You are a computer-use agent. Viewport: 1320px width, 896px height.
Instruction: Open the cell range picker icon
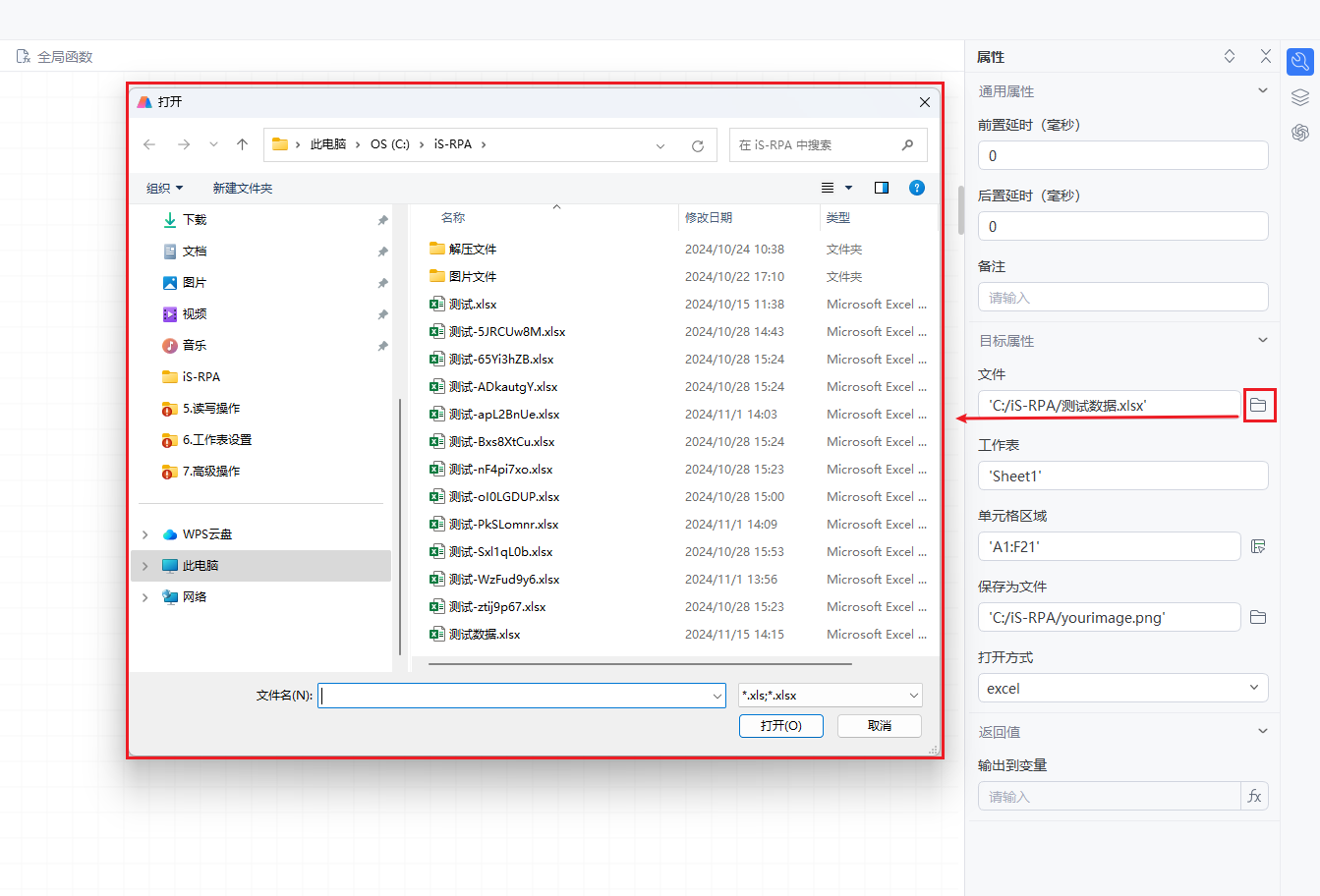(1258, 546)
